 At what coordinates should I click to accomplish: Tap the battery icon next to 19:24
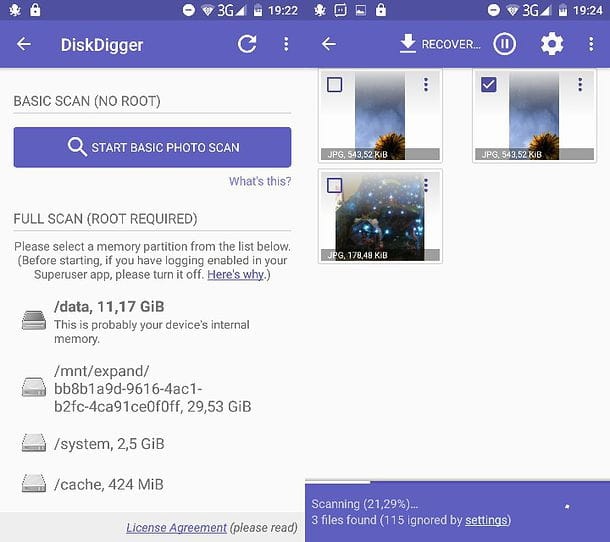(563, 11)
